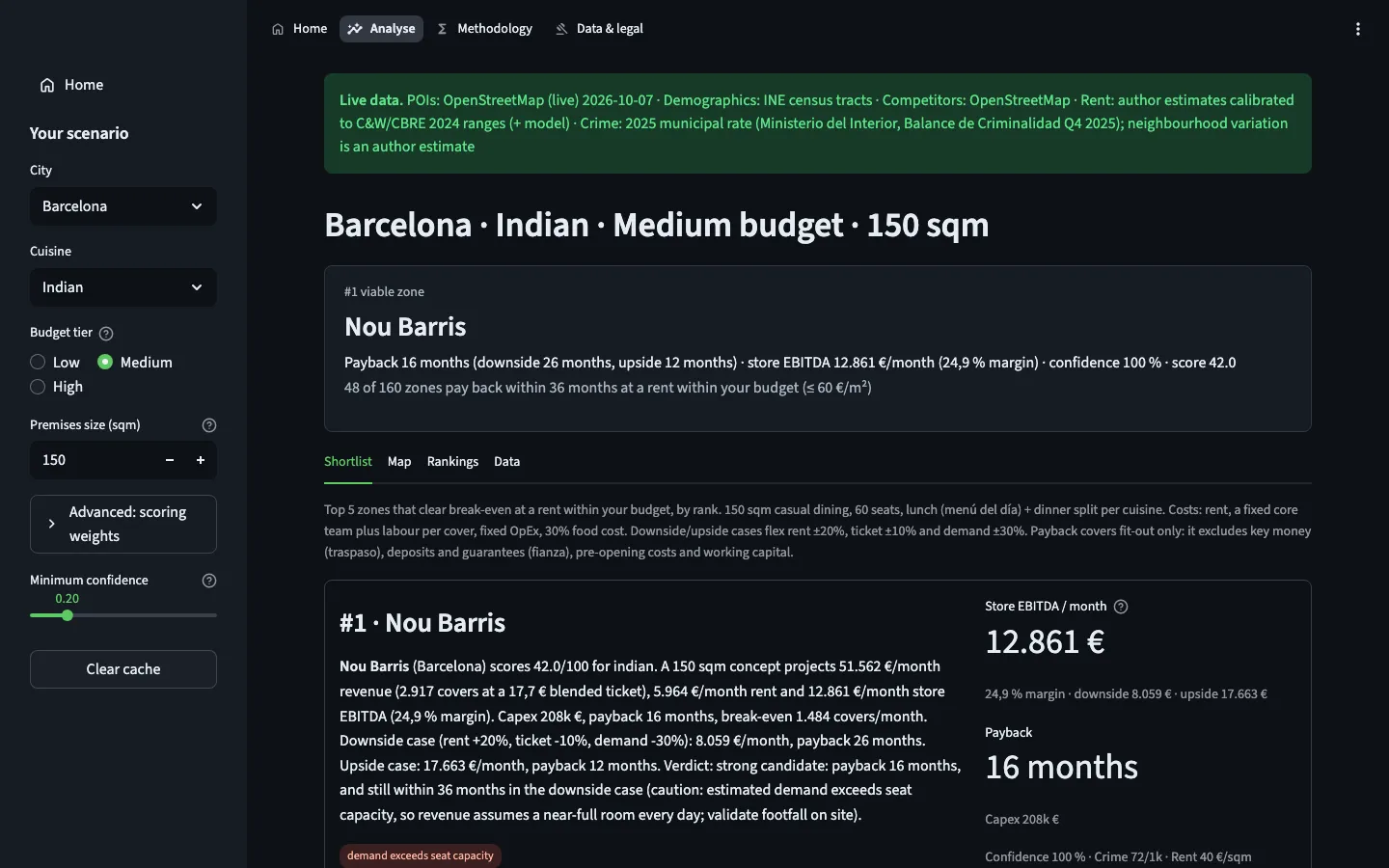The width and height of the screenshot is (1389, 868).
Task: Click the '16 months' payback value
Action: point(1061,768)
